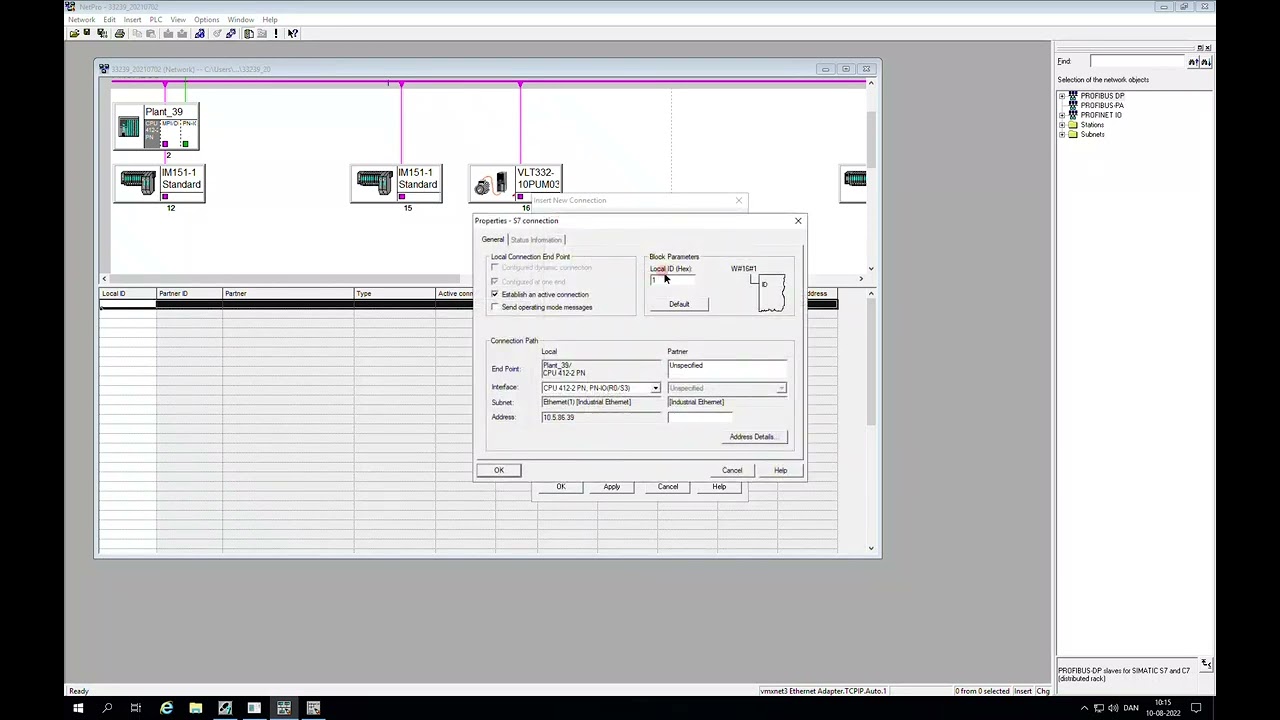Open the PLC menu

click(x=156, y=20)
